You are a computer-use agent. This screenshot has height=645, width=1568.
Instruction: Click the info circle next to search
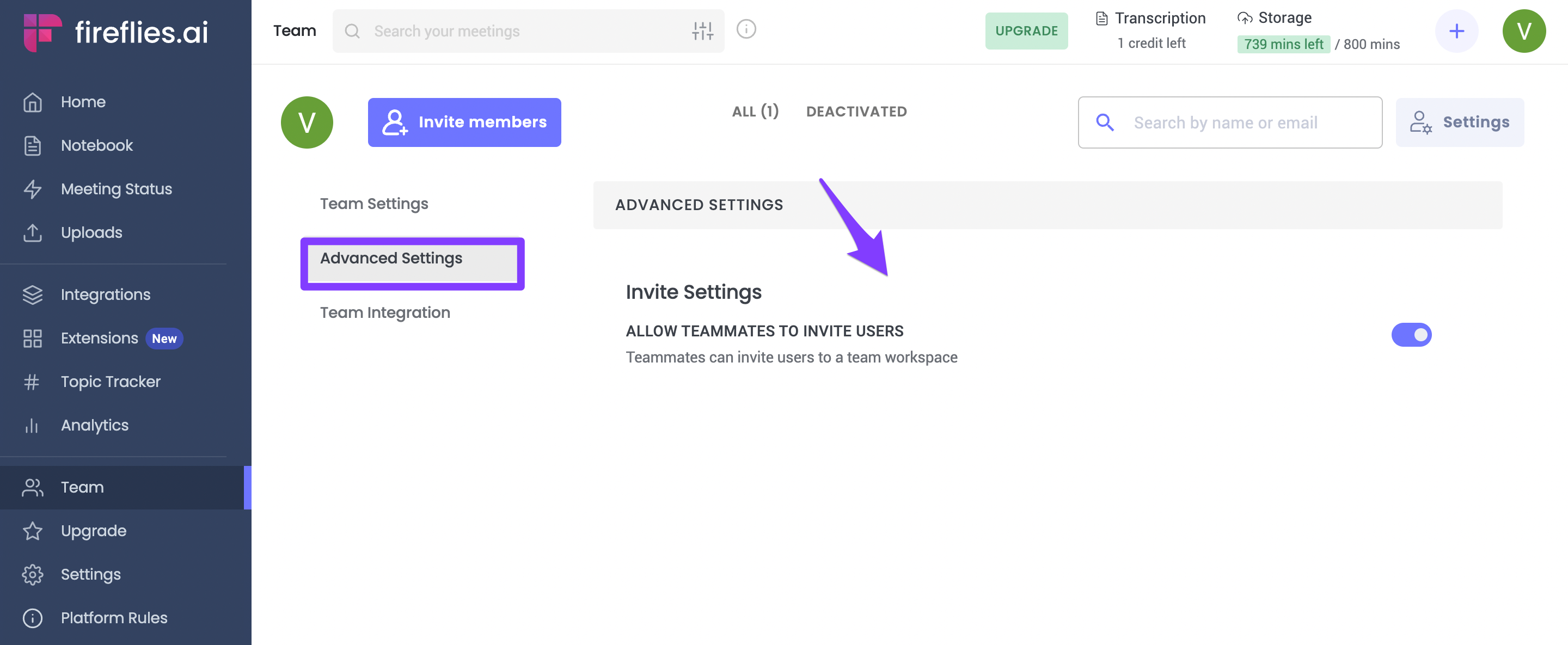746,29
